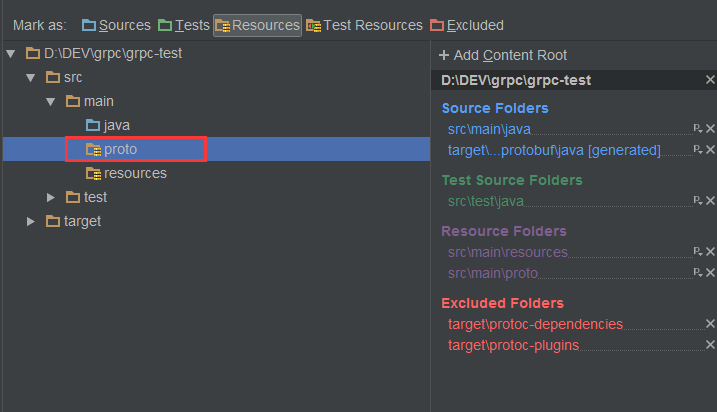The image size is (717, 412).
Task: Remove content root D:\DEV\grpc\grpc-test
Action: (710, 80)
